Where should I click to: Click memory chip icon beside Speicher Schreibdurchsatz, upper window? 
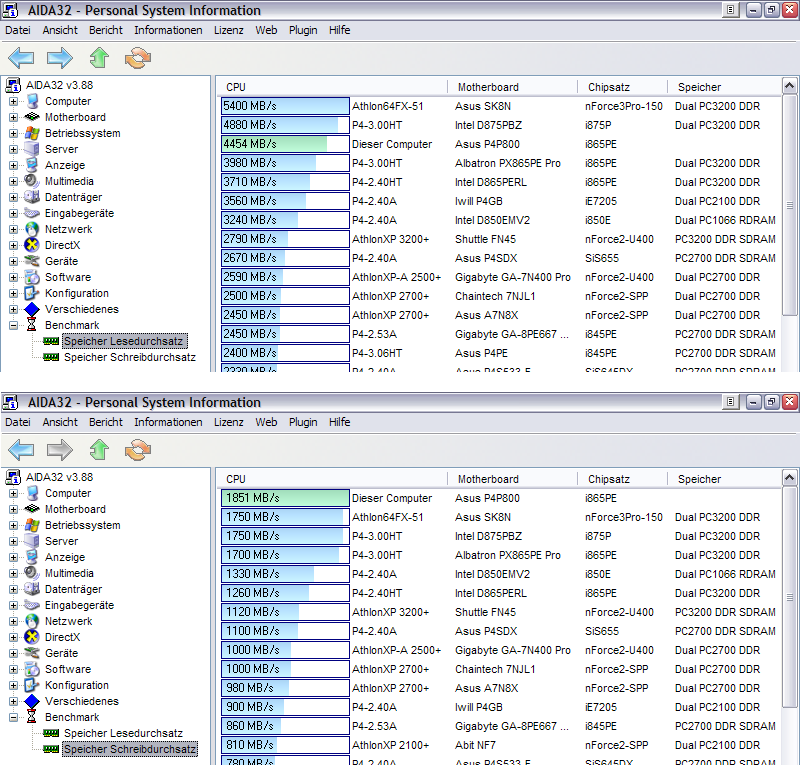point(51,357)
